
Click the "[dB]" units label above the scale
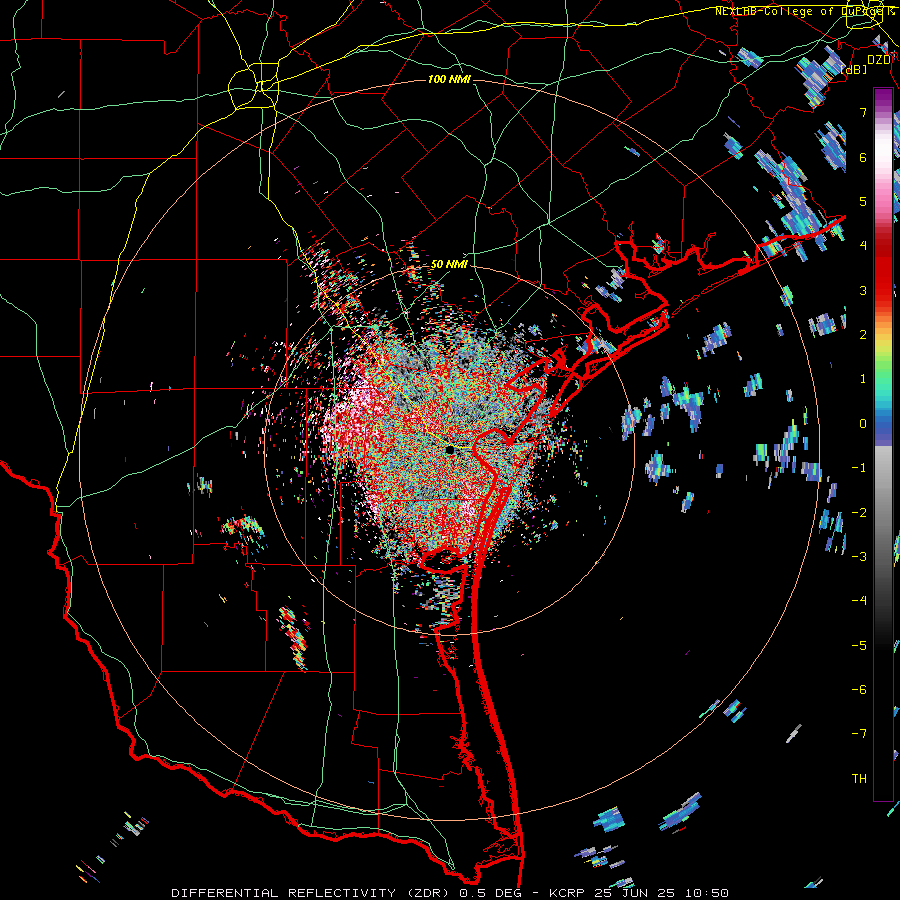point(854,70)
